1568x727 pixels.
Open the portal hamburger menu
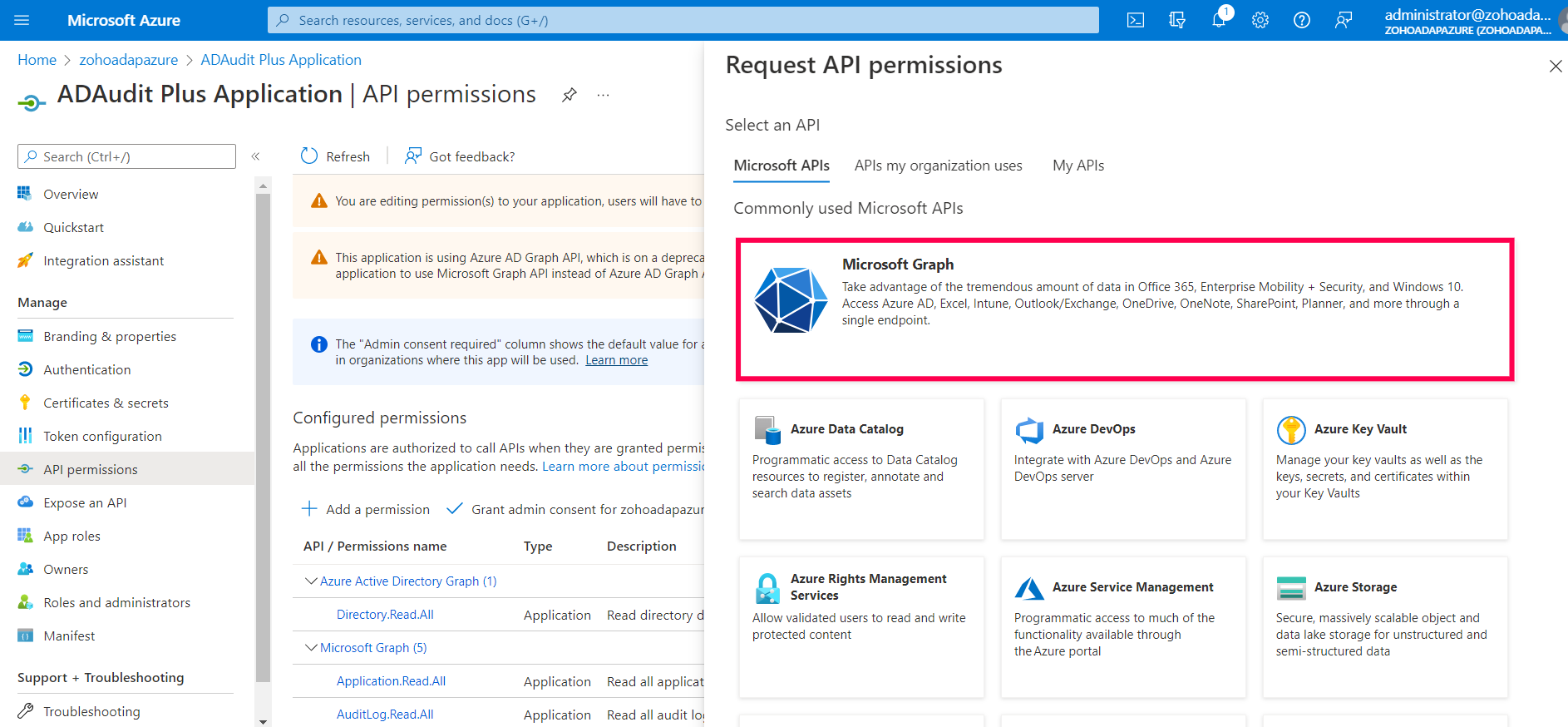click(x=22, y=20)
